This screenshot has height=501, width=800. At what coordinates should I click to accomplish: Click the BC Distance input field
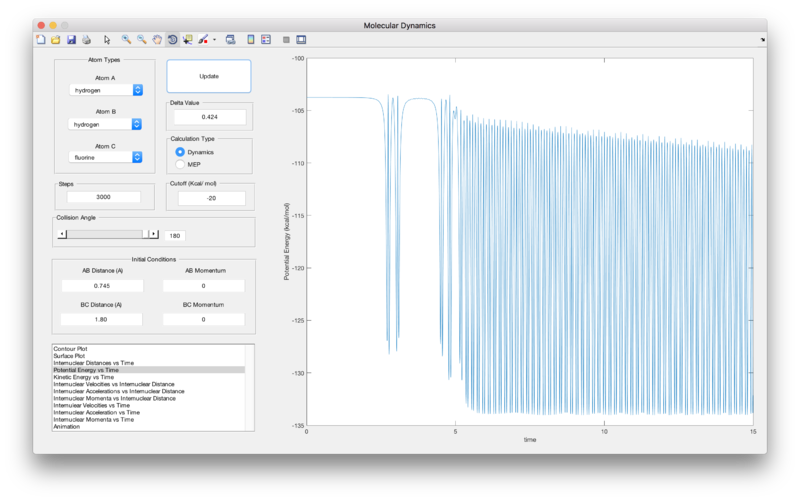tap(101, 319)
